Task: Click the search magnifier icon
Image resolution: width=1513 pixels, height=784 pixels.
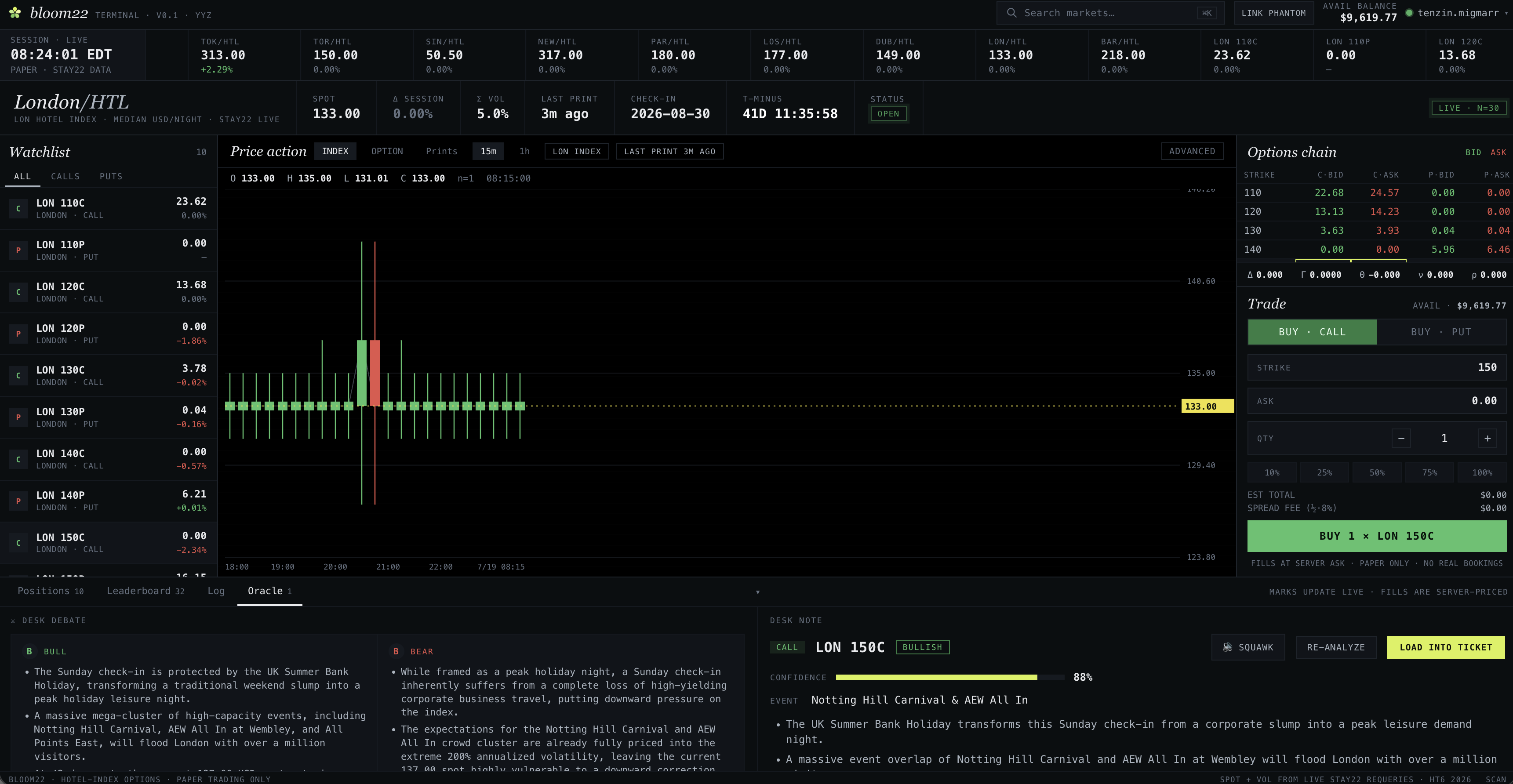Action: (x=1011, y=13)
